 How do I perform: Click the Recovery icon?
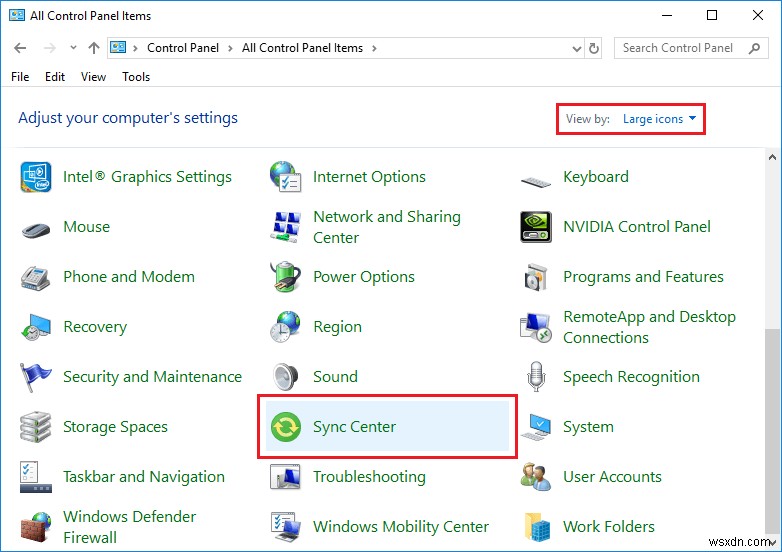[36, 327]
